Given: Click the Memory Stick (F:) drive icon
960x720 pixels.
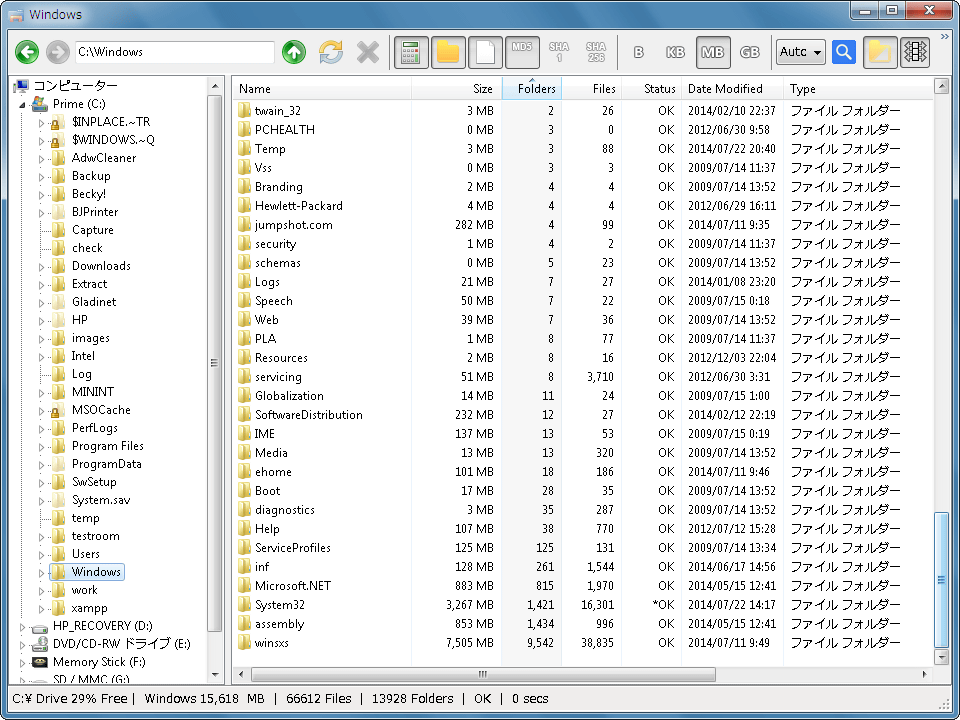Looking at the screenshot, I should [x=40, y=662].
